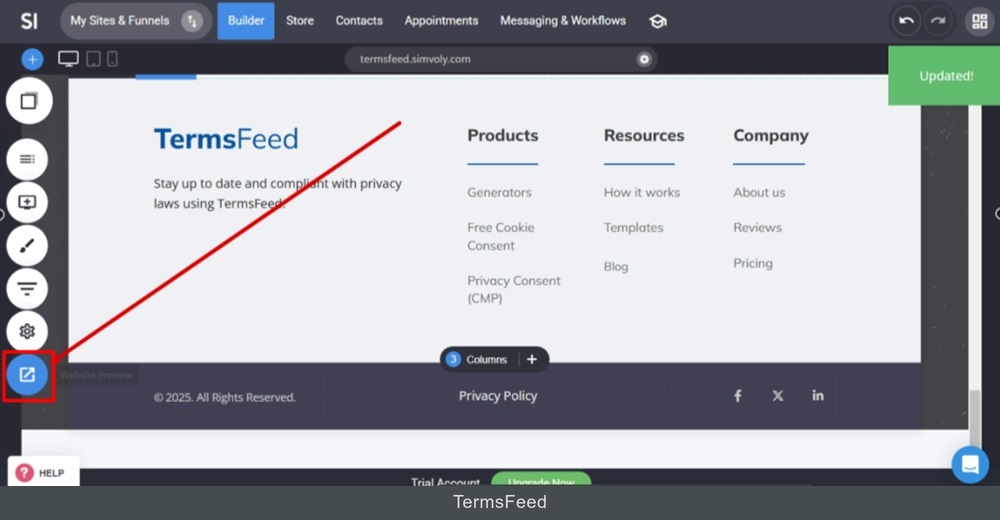Click the About us link
Viewport: 1000px width, 520px height.
(759, 192)
